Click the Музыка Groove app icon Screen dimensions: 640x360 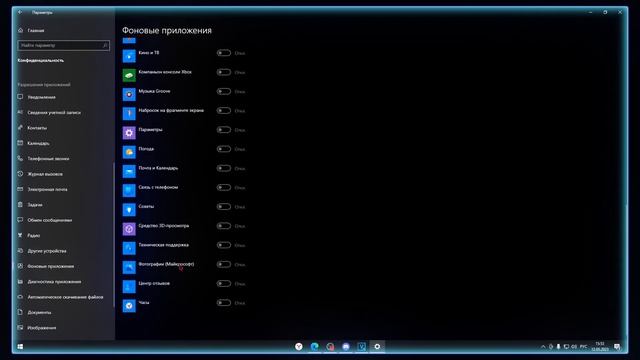coord(129,94)
